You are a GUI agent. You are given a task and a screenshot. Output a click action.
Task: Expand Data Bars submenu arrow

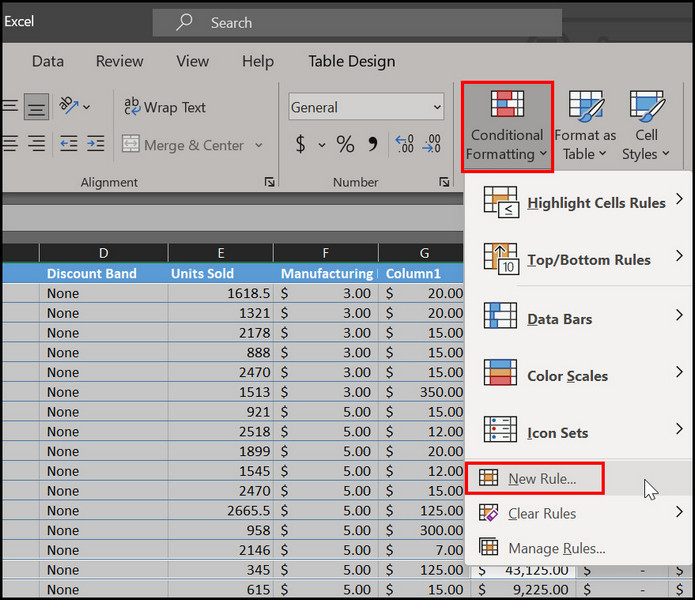click(x=679, y=315)
